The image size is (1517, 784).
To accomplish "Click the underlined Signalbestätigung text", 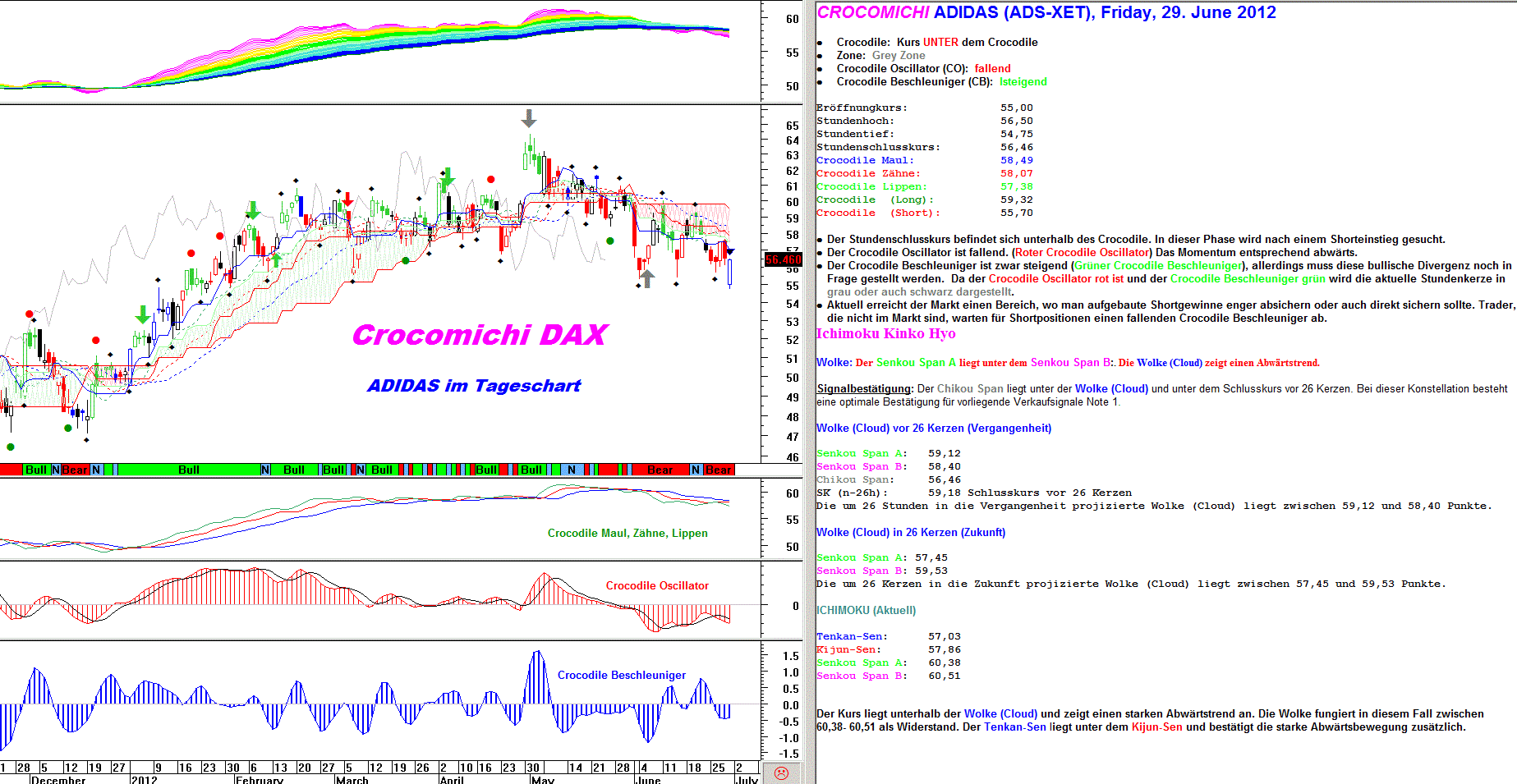I will [864, 388].
